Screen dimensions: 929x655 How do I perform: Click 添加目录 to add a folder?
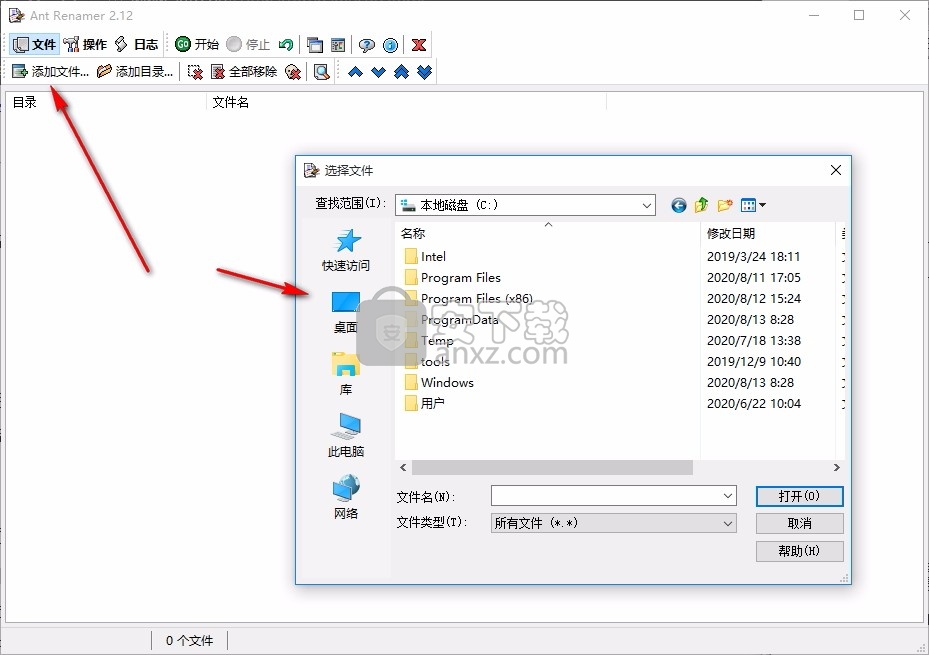coord(135,72)
